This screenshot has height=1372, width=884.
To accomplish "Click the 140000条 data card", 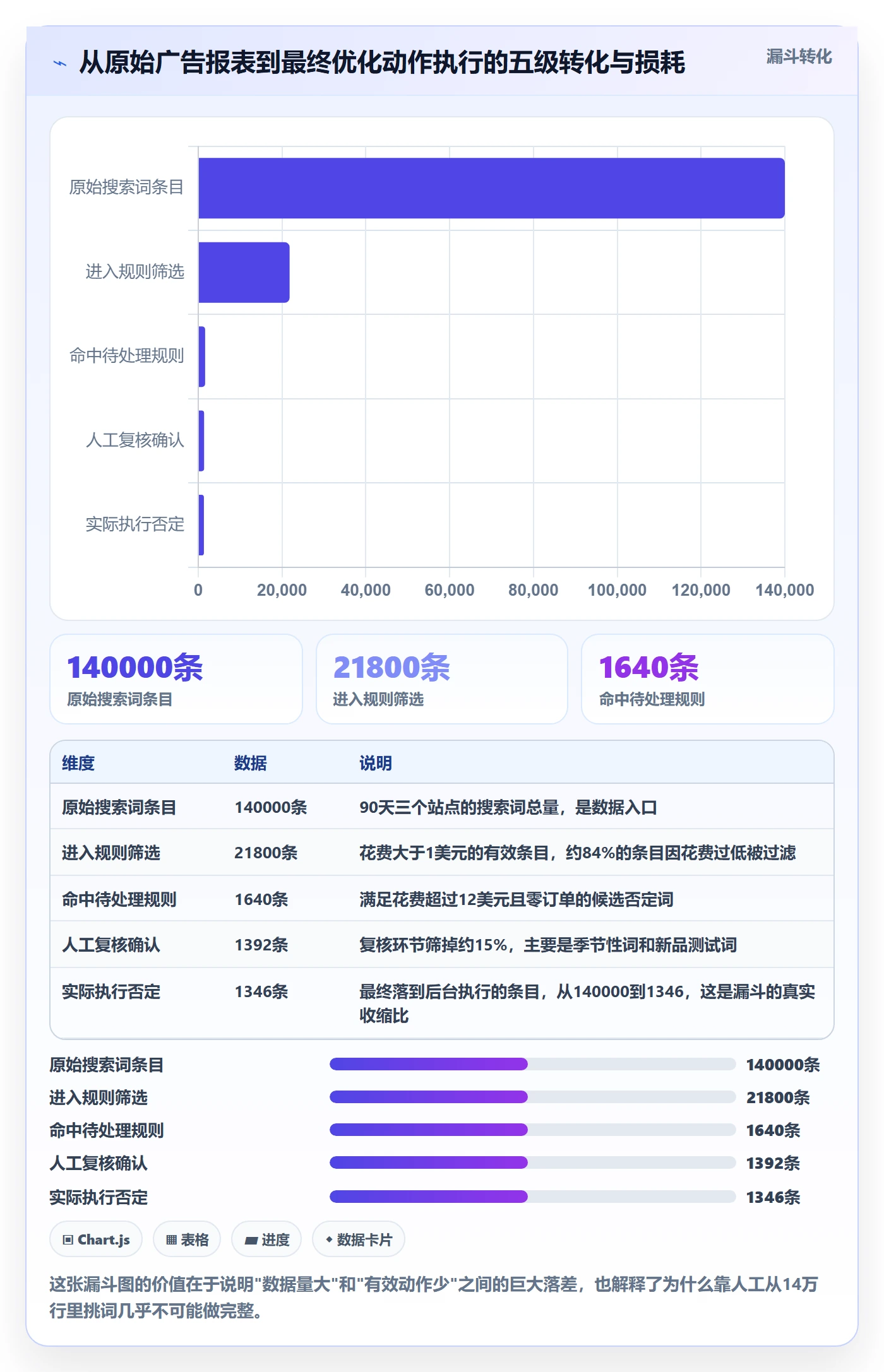I will tap(176, 679).
